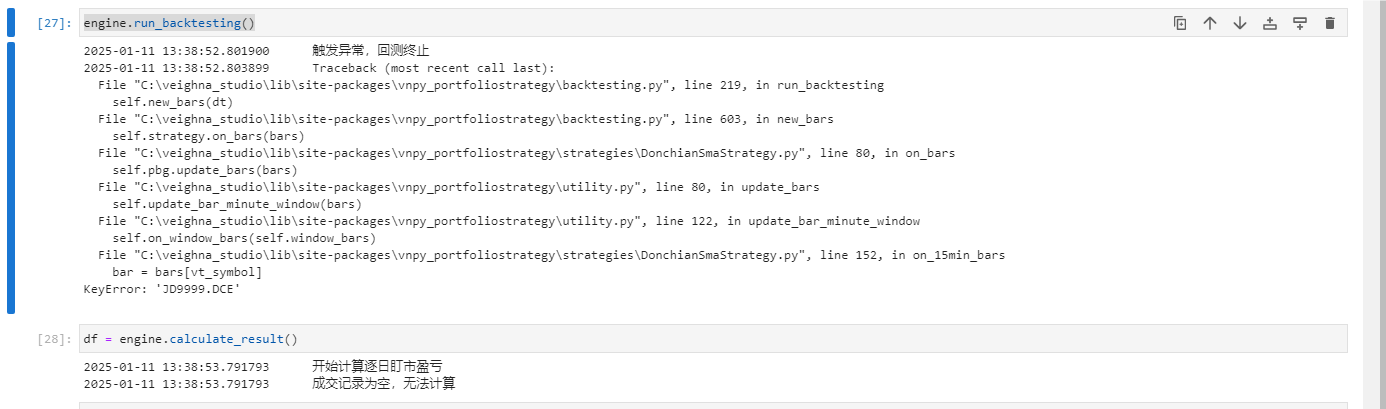The height and width of the screenshot is (409, 1386).
Task: Insert a new cell below
Action: (x=1300, y=23)
